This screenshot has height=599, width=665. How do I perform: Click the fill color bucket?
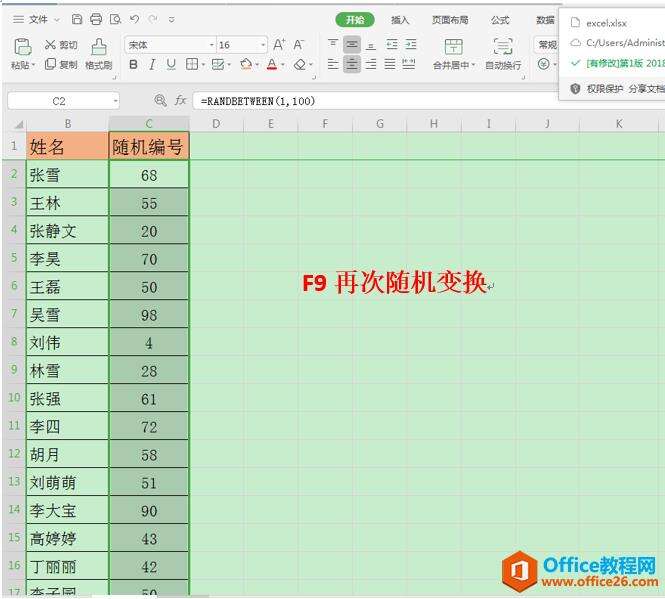pyautogui.click(x=246, y=64)
